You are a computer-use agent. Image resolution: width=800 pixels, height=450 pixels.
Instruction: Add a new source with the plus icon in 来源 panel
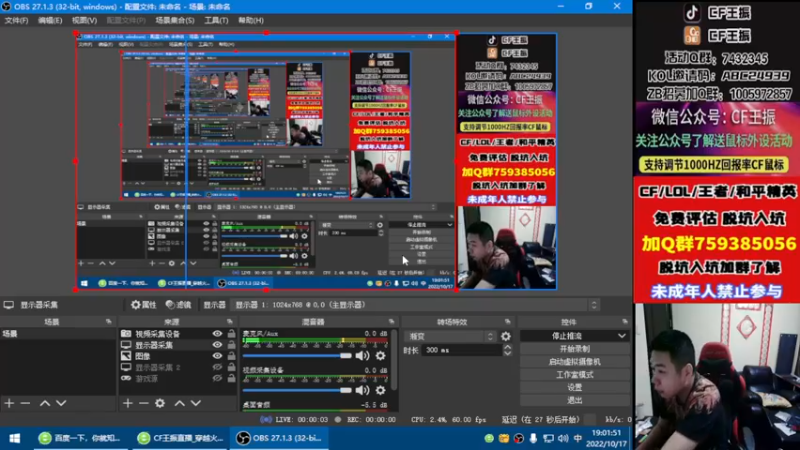(128, 403)
